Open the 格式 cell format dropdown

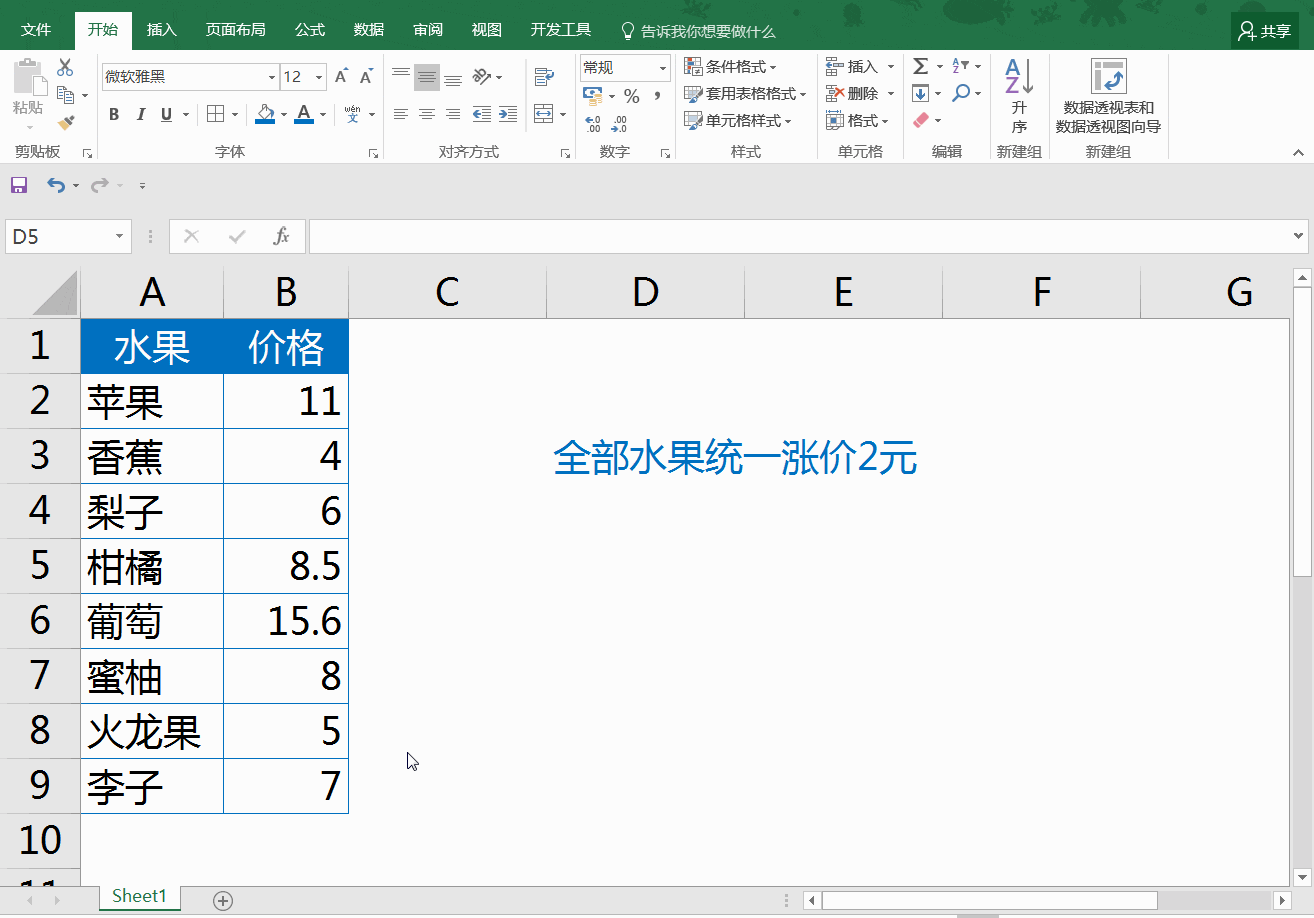tap(859, 120)
